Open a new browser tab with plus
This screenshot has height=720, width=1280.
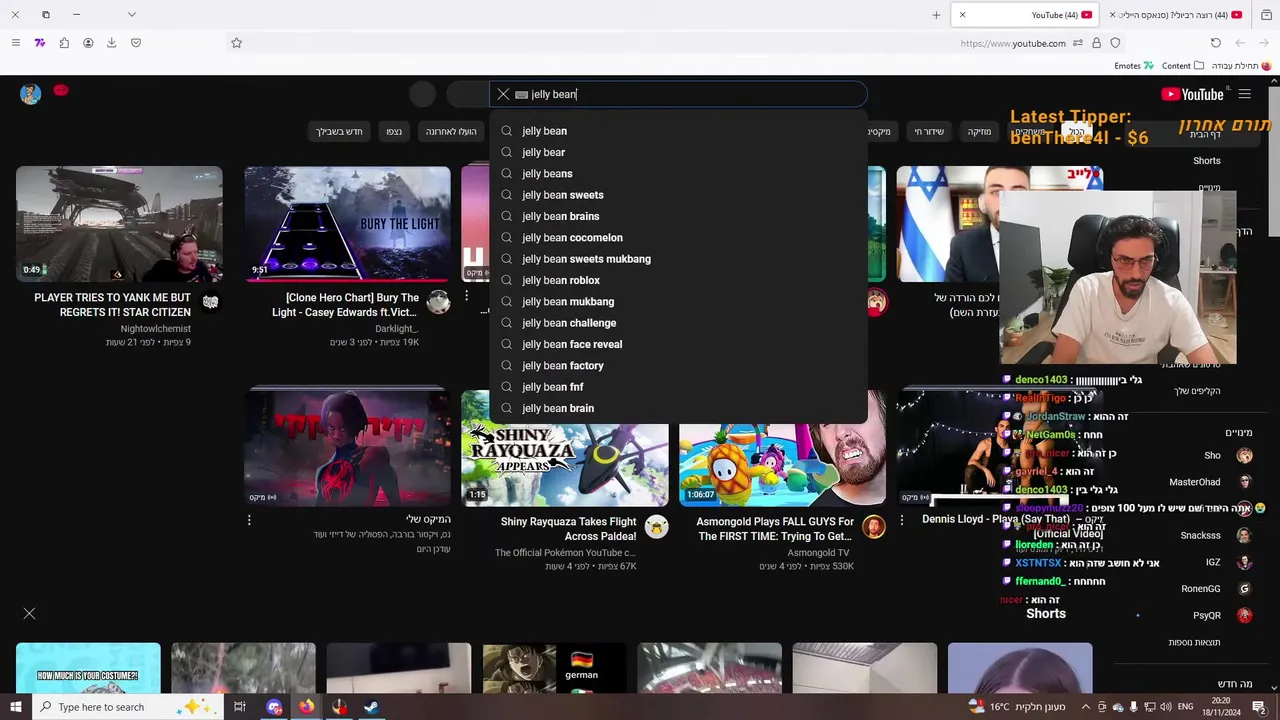tap(936, 15)
